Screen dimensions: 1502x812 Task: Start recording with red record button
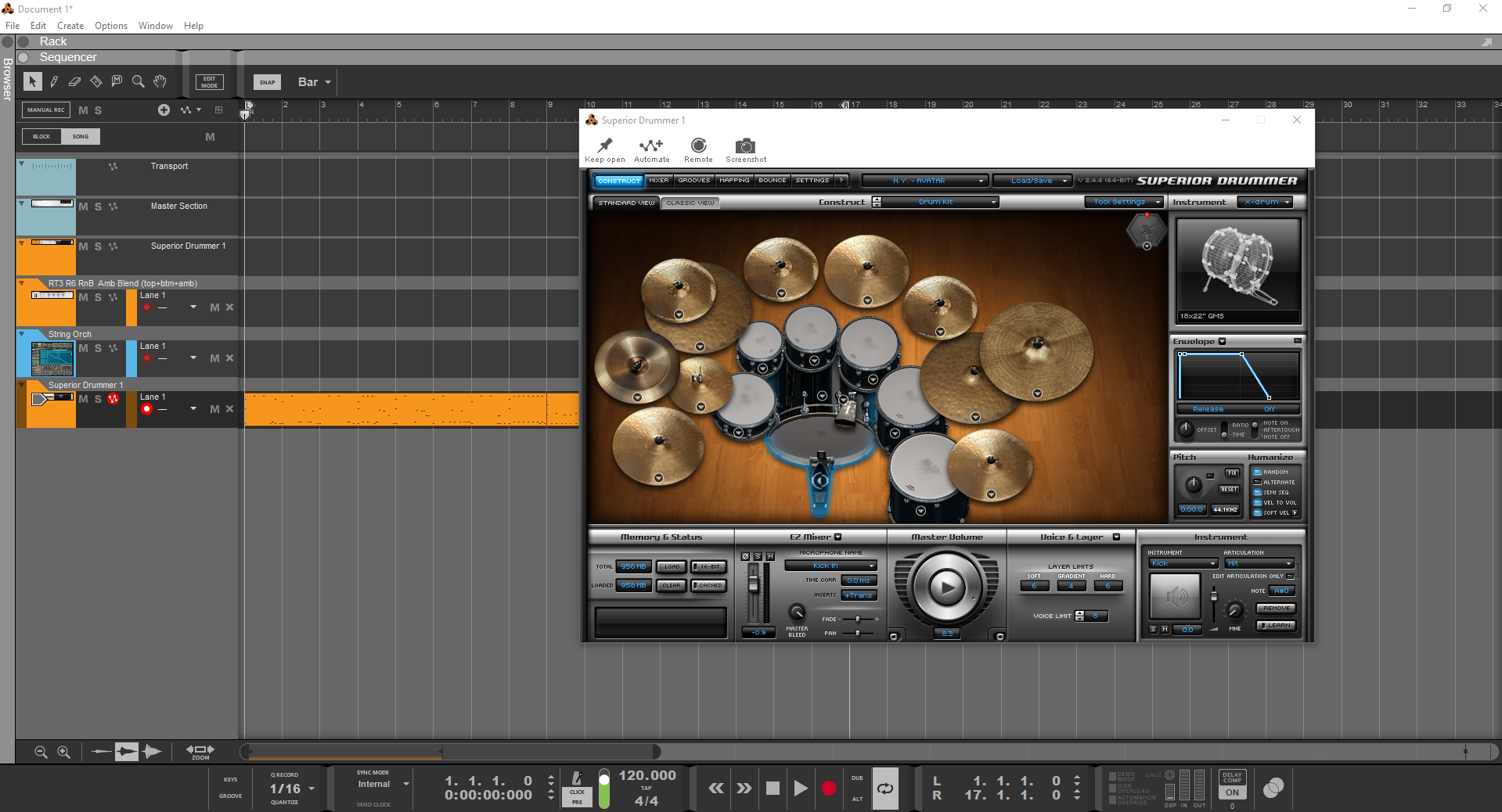point(829,789)
